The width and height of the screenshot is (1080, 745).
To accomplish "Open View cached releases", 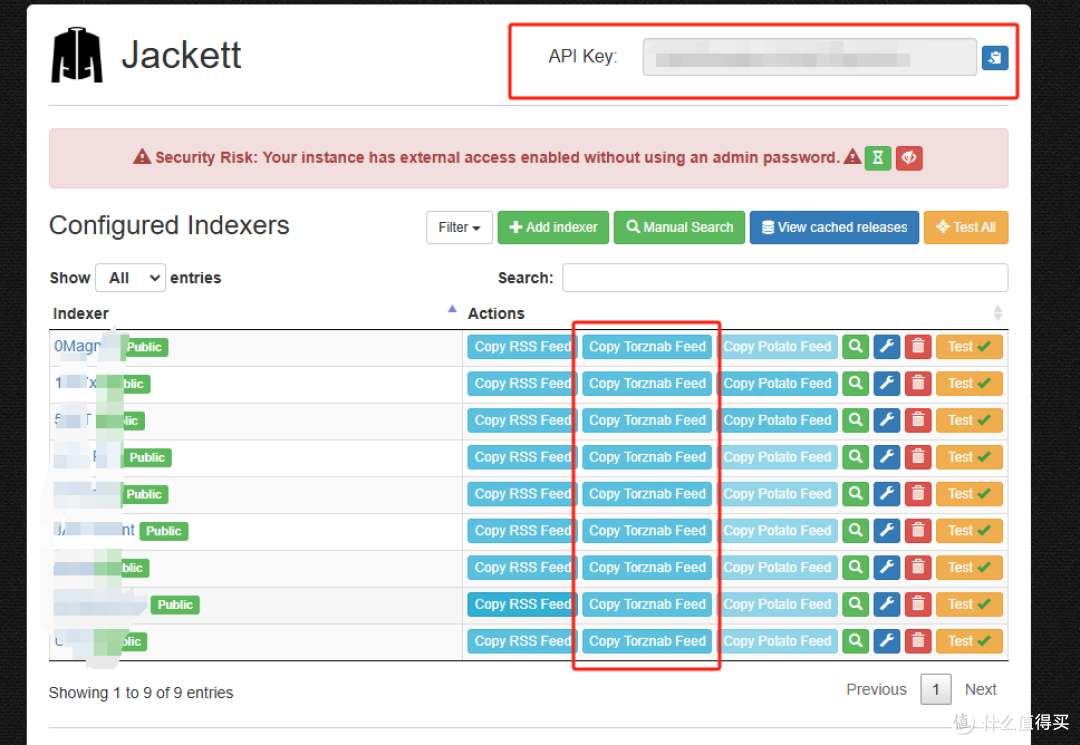I will point(834,227).
